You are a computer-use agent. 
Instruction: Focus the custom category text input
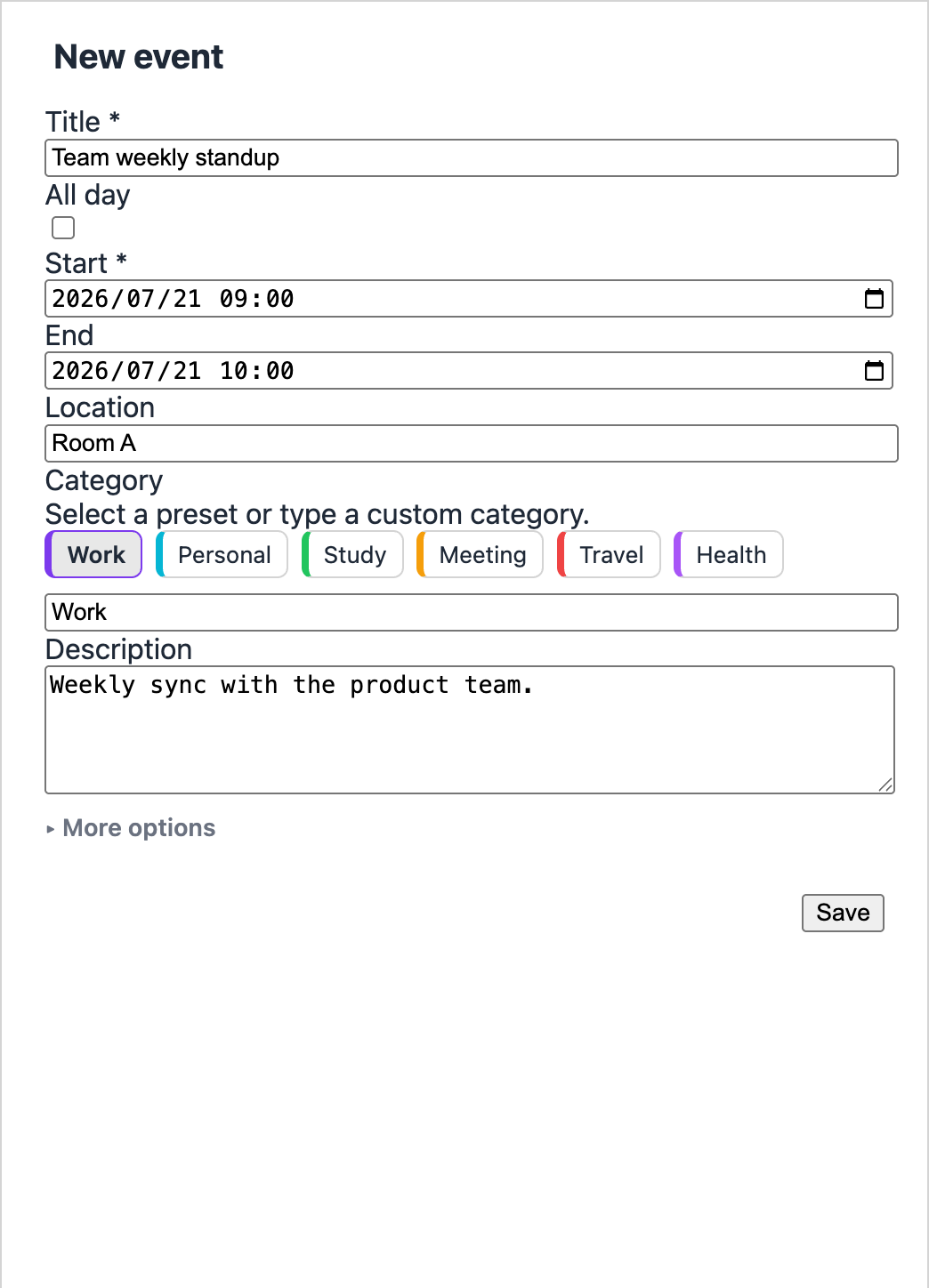coord(472,613)
